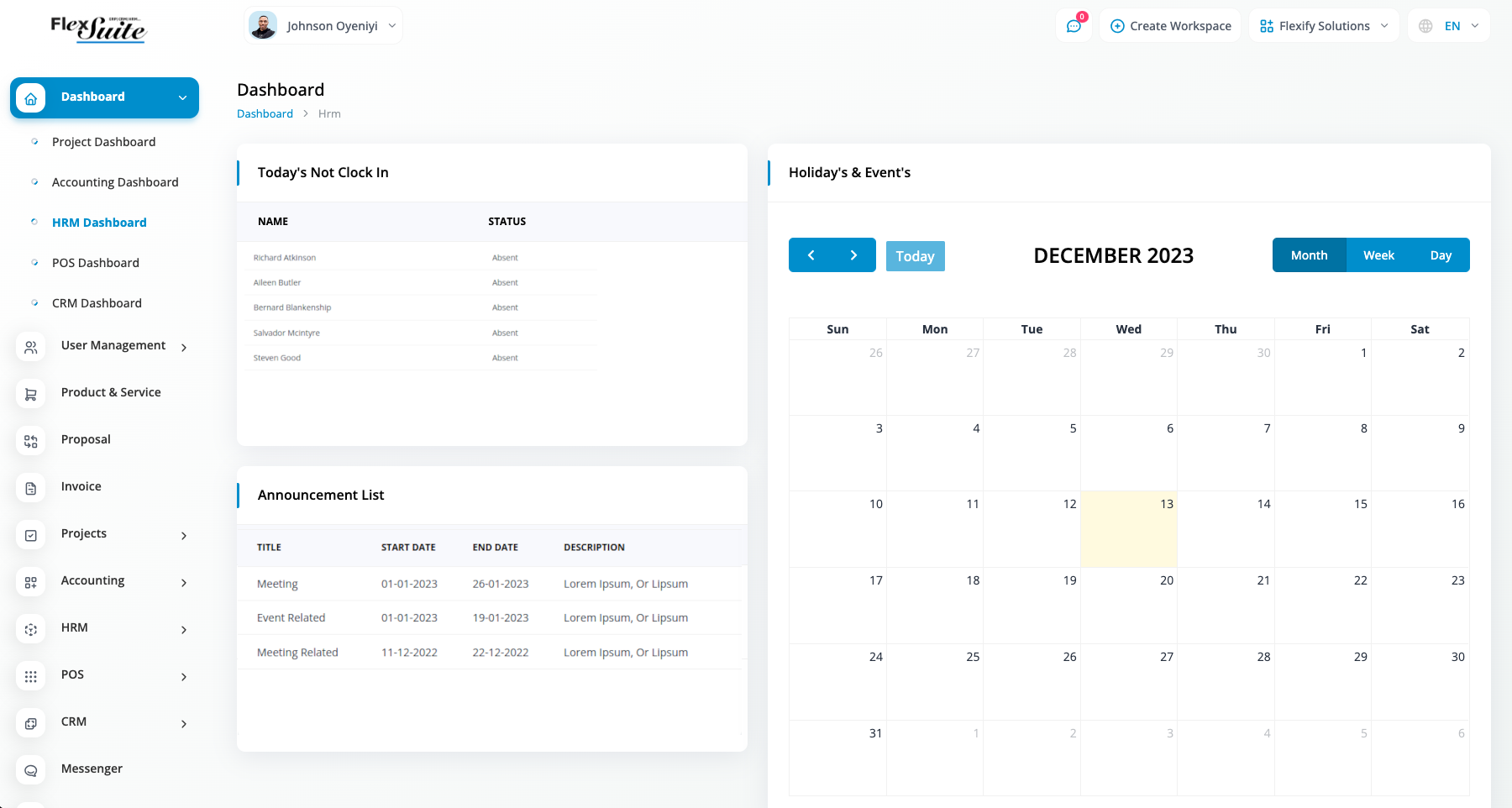Image resolution: width=1512 pixels, height=808 pixels.
Task: Expand the POS submenu arrow
Action: pyautogui.click(x=184, y=676)
